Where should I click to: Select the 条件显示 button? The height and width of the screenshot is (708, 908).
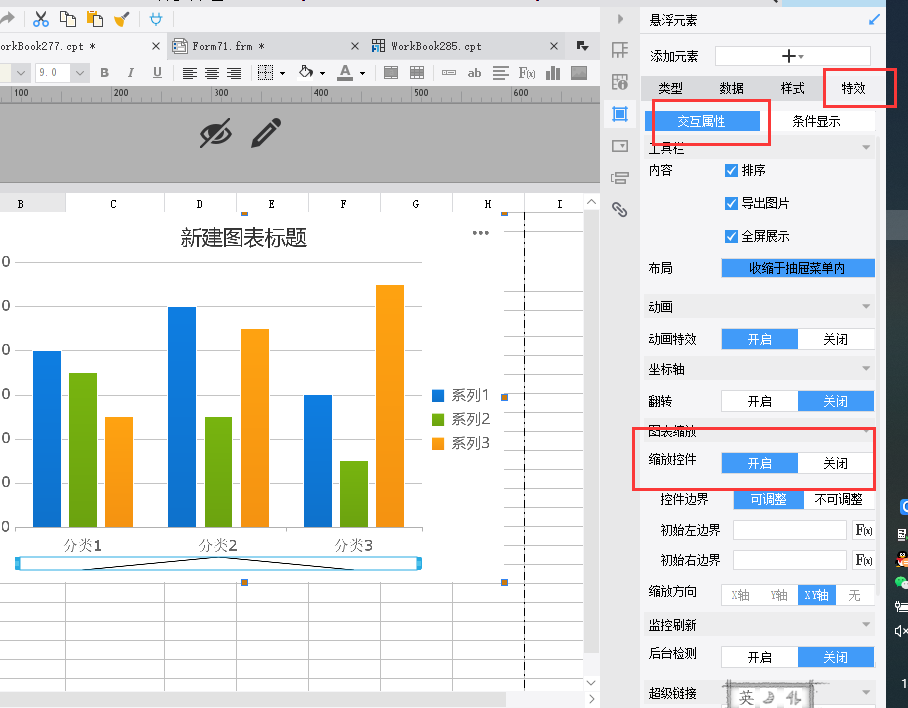tap(816, 121)
